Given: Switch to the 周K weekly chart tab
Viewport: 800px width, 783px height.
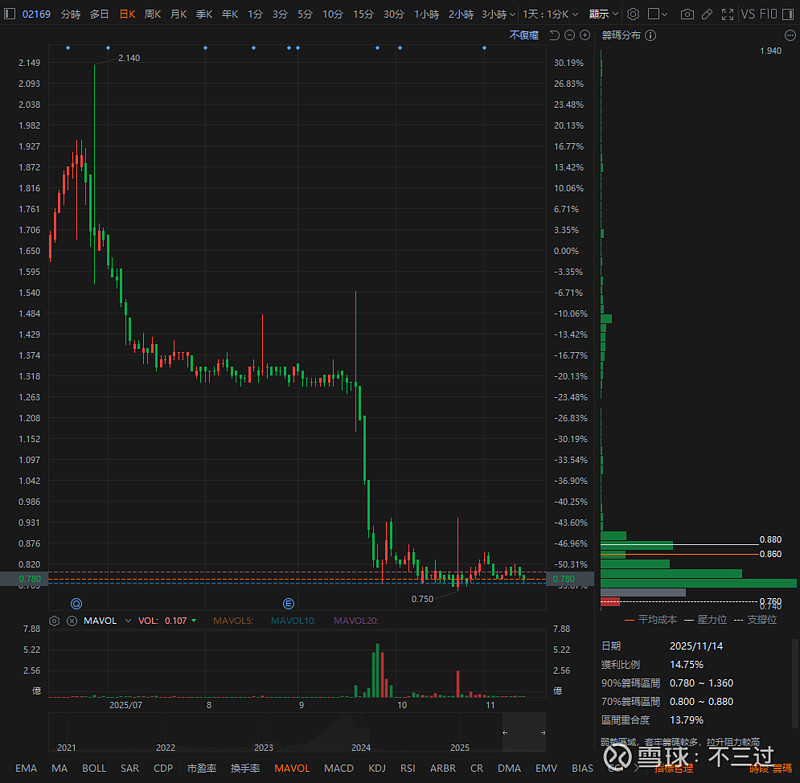Looking at the screenshot, I should coord(152,15).
